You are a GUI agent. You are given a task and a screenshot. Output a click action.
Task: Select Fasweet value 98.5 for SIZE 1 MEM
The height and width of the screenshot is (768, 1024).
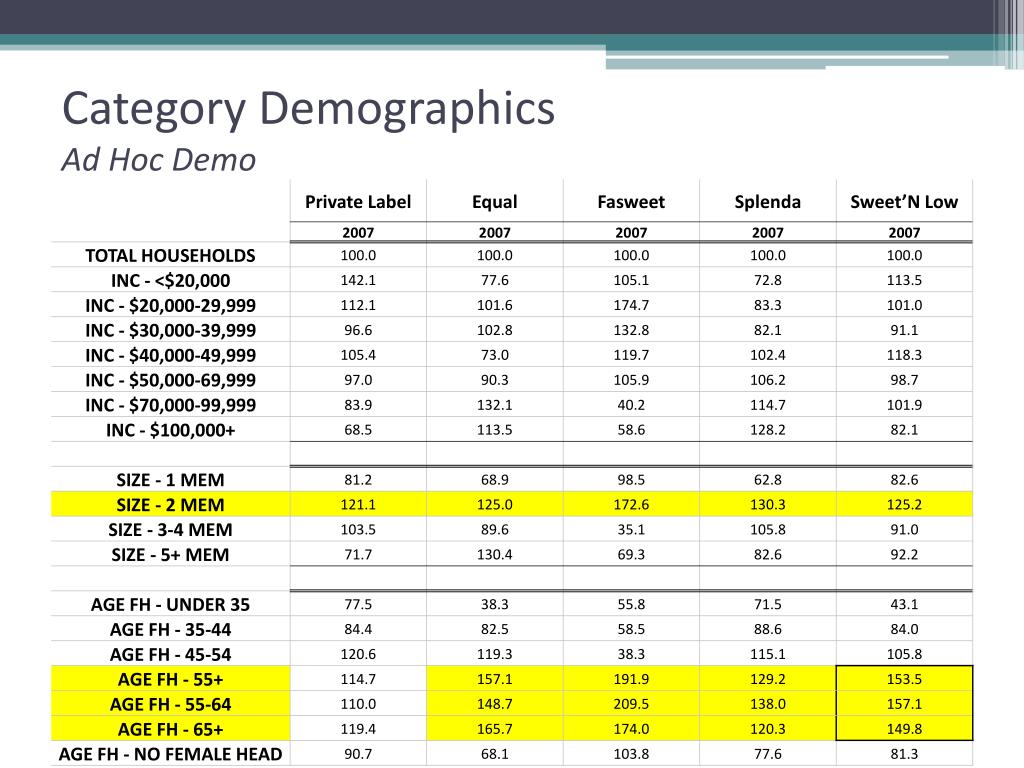tap(631, 480)
